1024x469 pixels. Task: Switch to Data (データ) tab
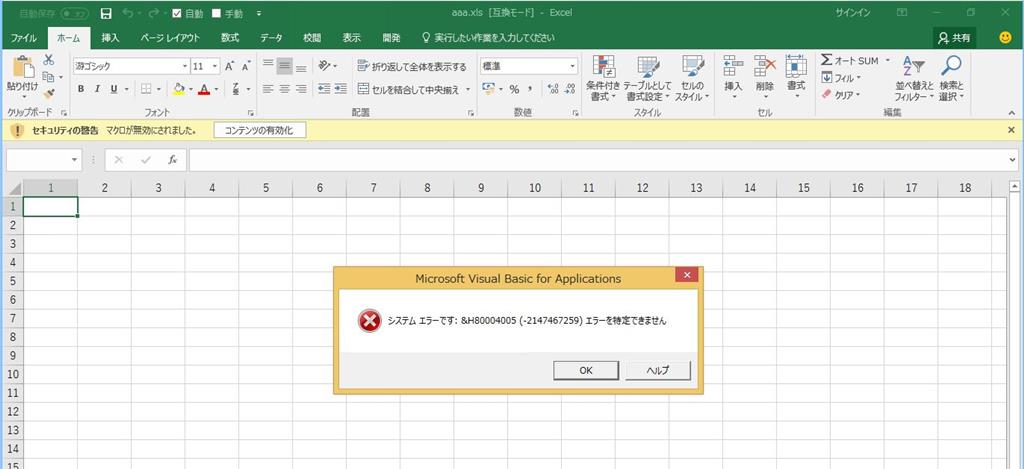pos(272,38)
